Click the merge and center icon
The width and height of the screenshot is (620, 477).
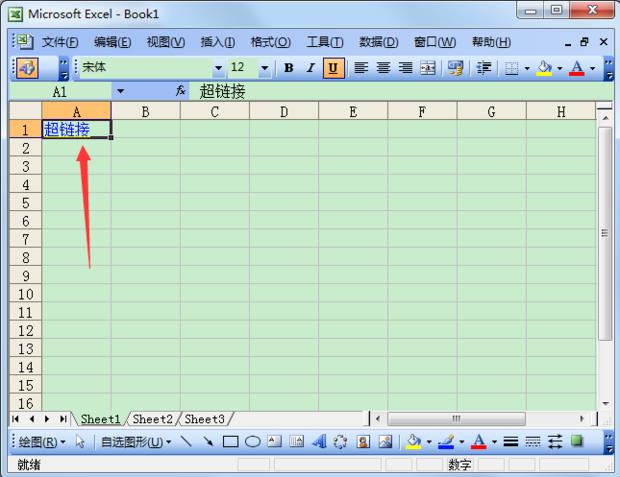click(x=428, y=68)
